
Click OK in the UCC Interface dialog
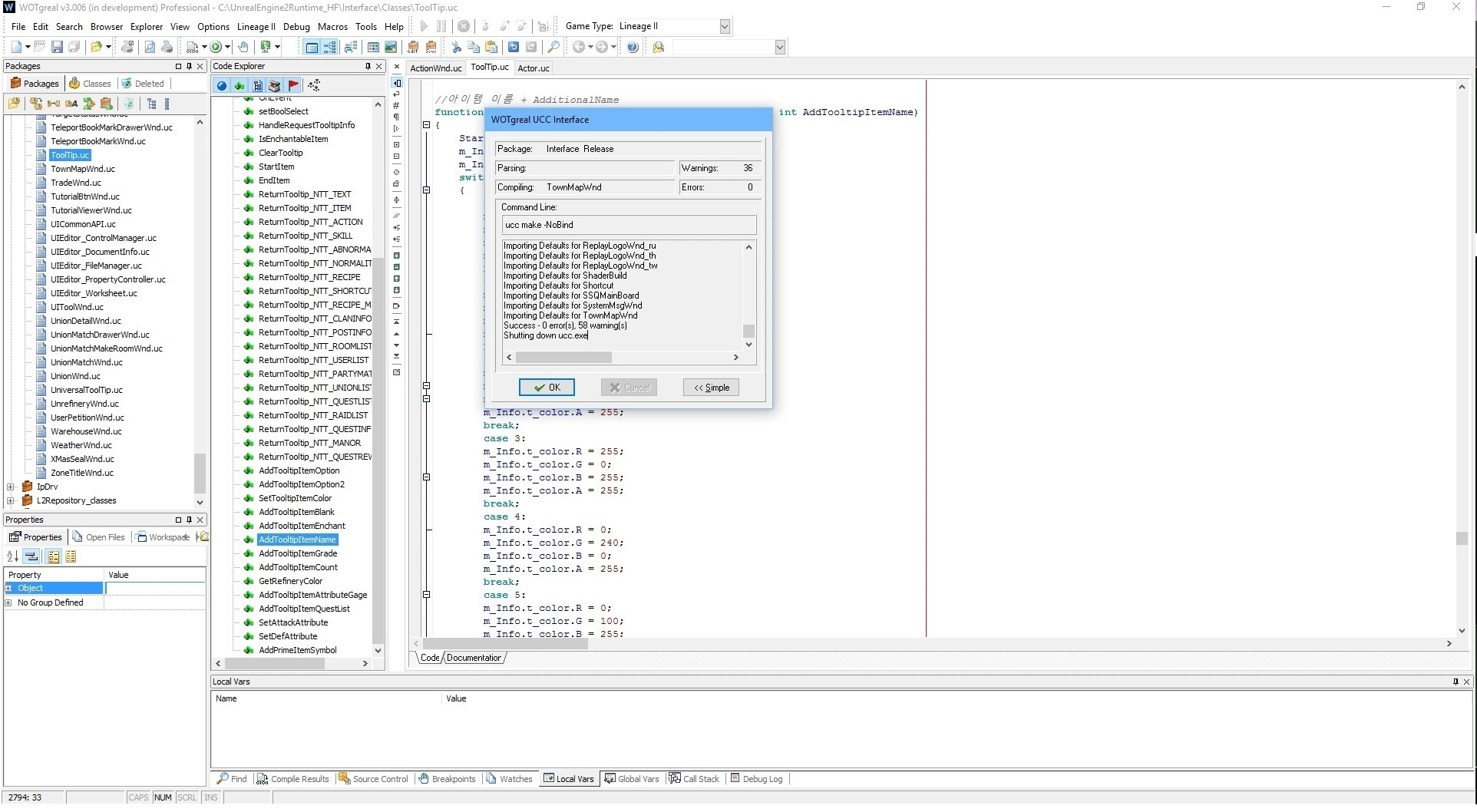click(x=547, y=388)
